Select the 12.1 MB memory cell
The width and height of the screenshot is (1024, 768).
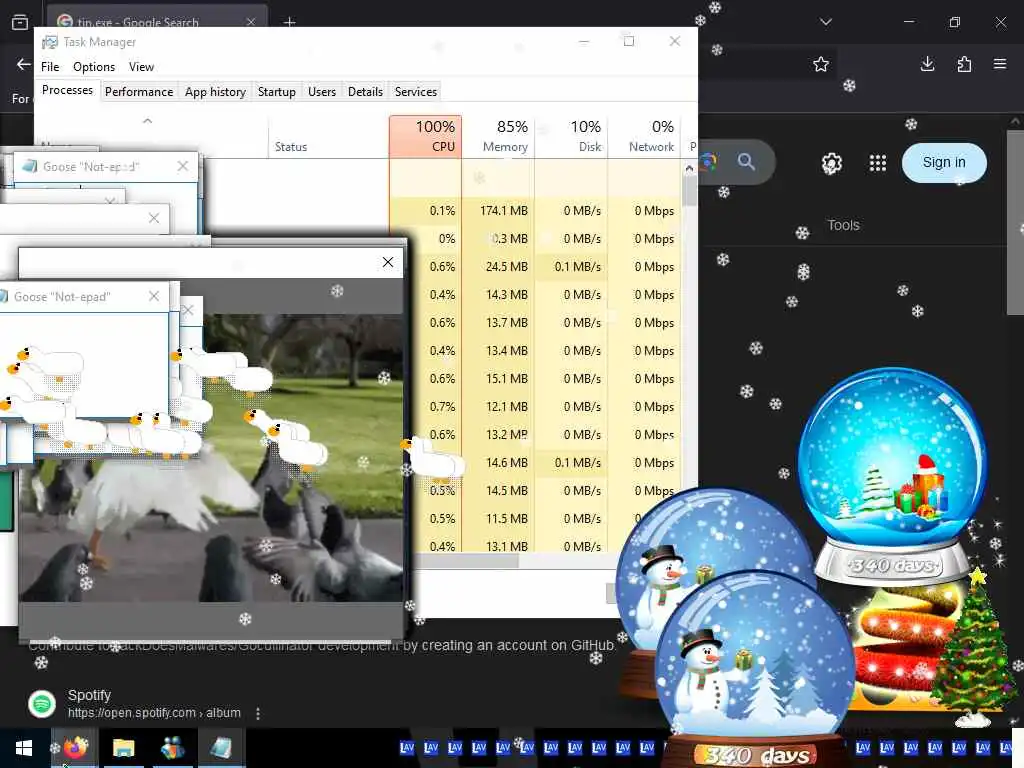point(499,407)
